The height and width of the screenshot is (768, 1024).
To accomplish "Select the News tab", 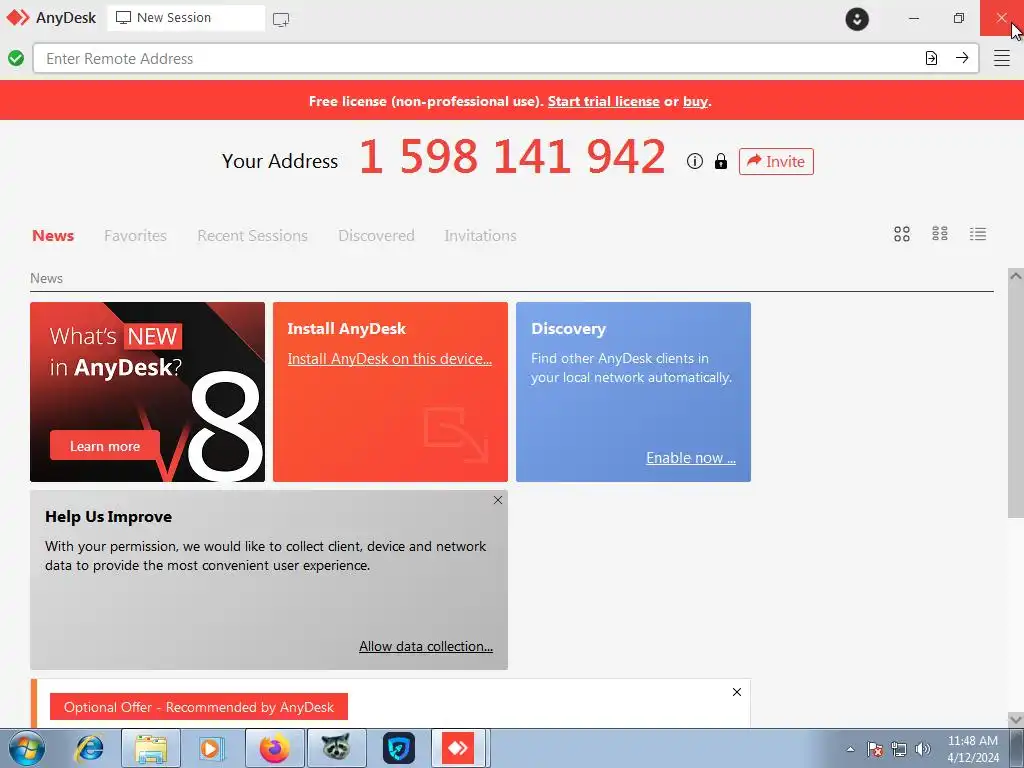I will 53,236.
